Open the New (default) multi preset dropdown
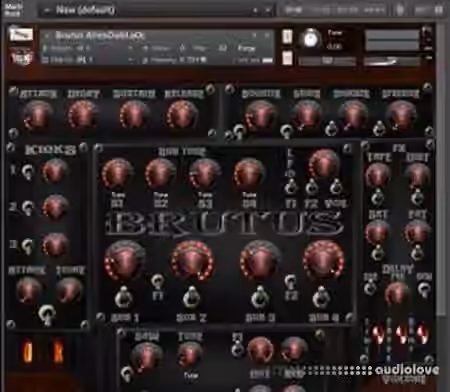 click(157, 10)
